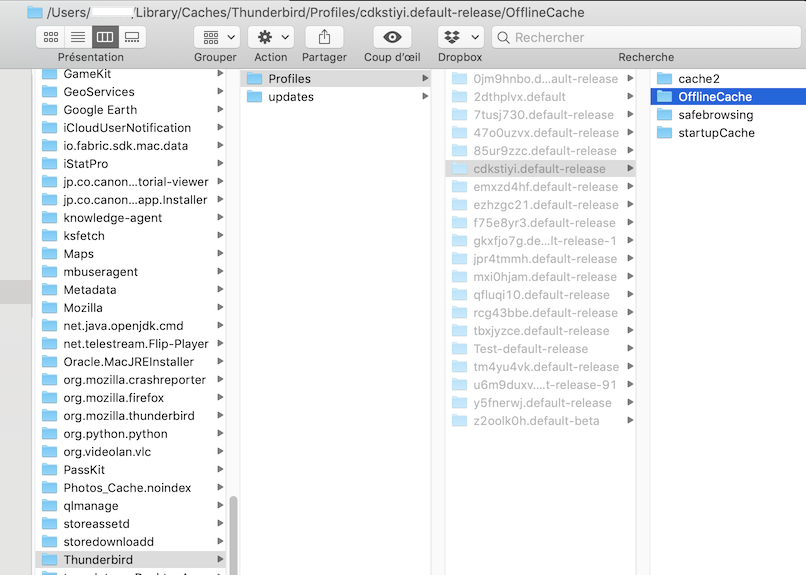The width and height of the screenshot is (806, 575).
Task: Select the org.mozilla.crashreporter folder
Action: tap(131, 379)
